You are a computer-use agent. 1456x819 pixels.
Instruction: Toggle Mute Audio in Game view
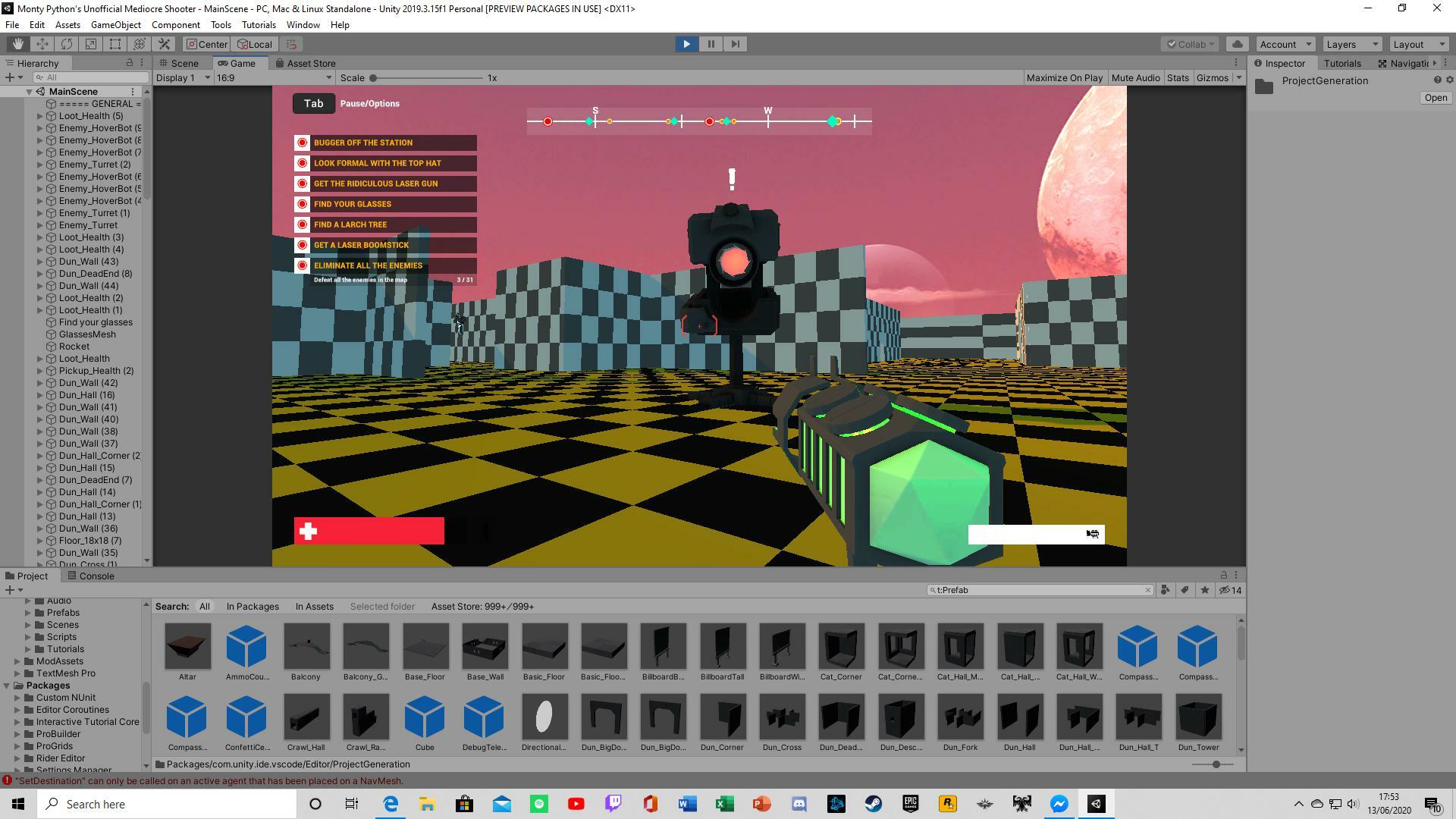pos(1134,77)
